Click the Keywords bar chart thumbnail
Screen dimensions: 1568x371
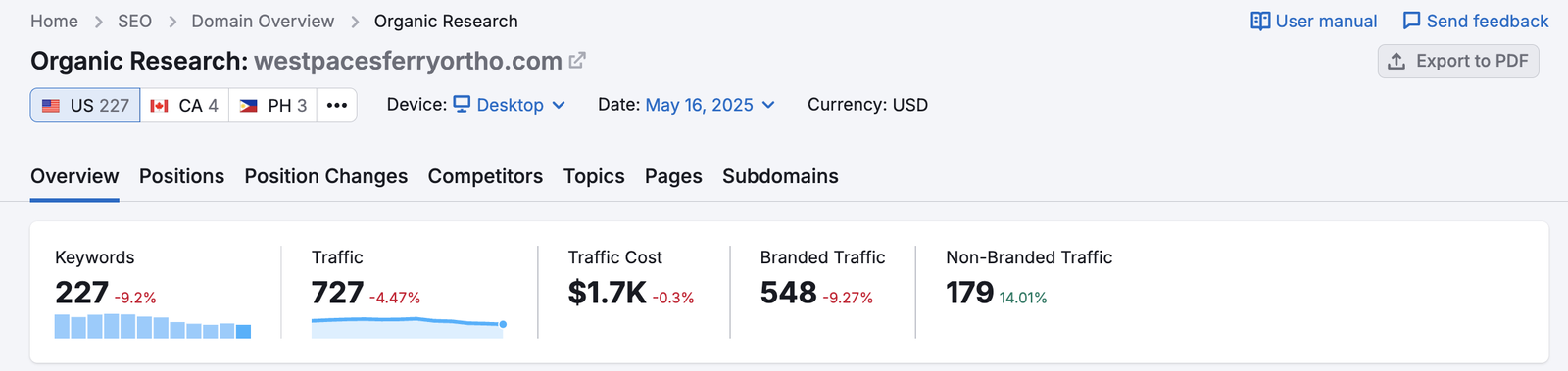click(153, 326)
